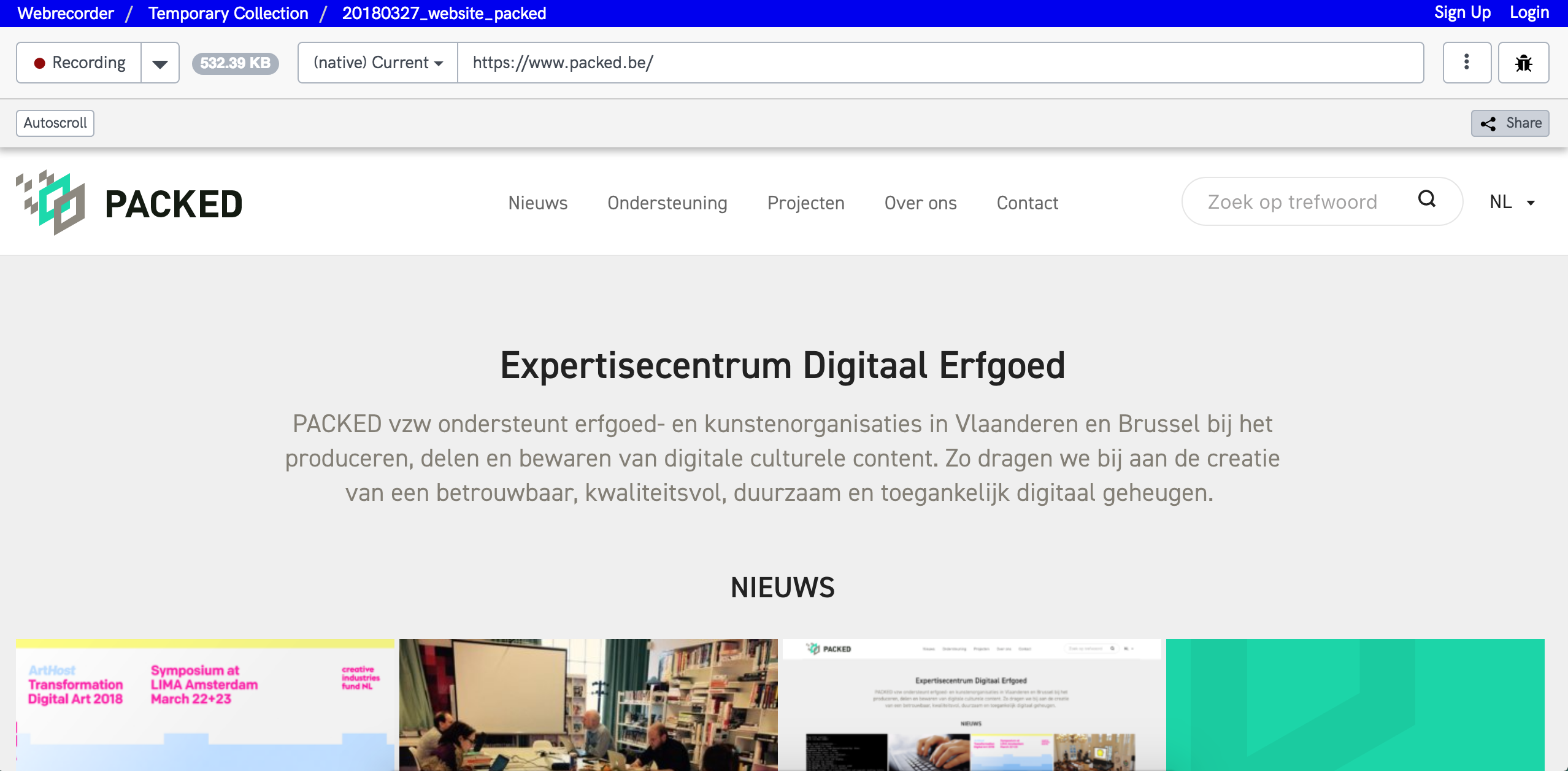Click the PACKED logo icon

coord(51,203)
